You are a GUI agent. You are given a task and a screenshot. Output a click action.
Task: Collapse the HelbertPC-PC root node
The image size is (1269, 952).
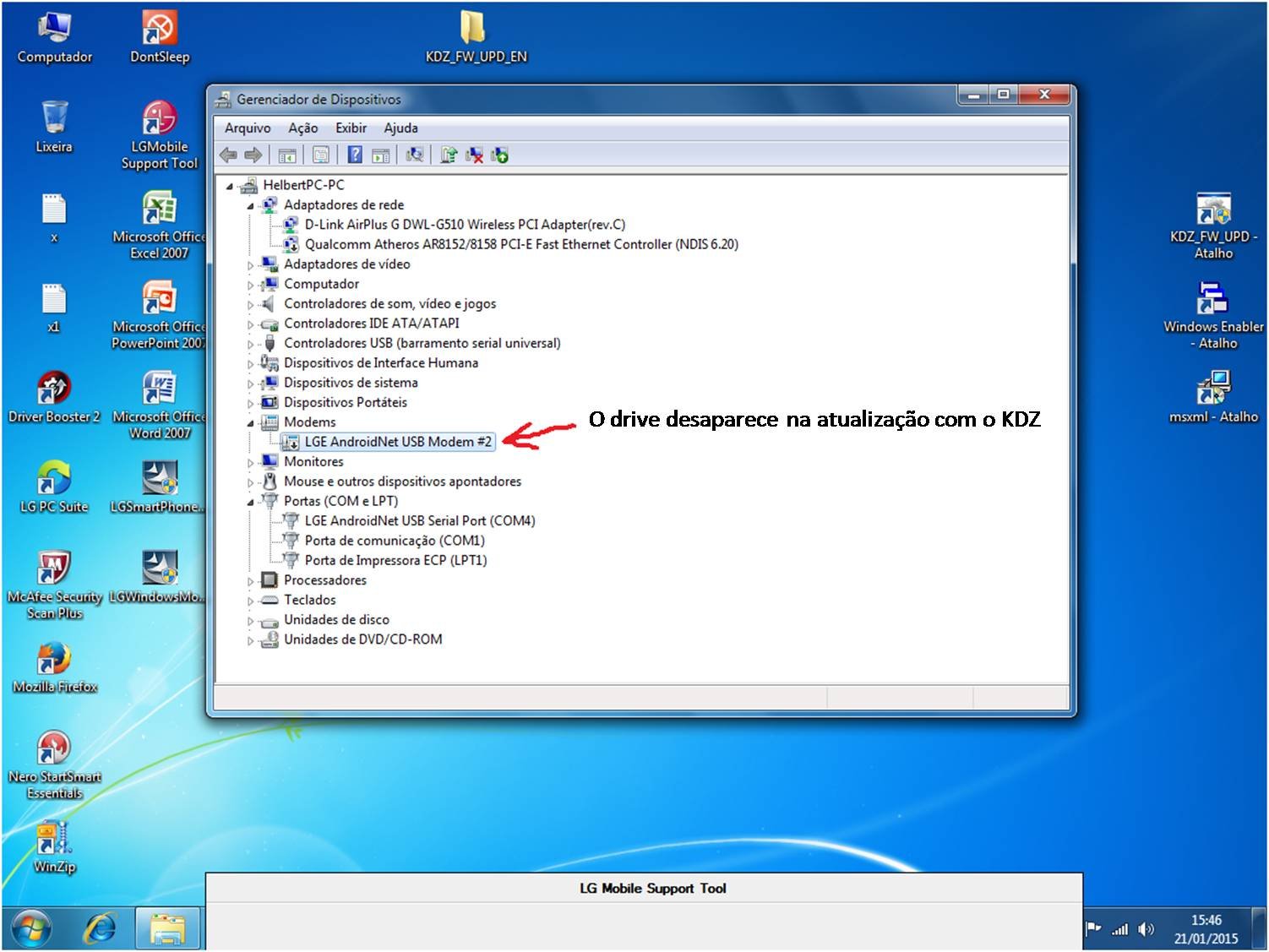[229, 186]
